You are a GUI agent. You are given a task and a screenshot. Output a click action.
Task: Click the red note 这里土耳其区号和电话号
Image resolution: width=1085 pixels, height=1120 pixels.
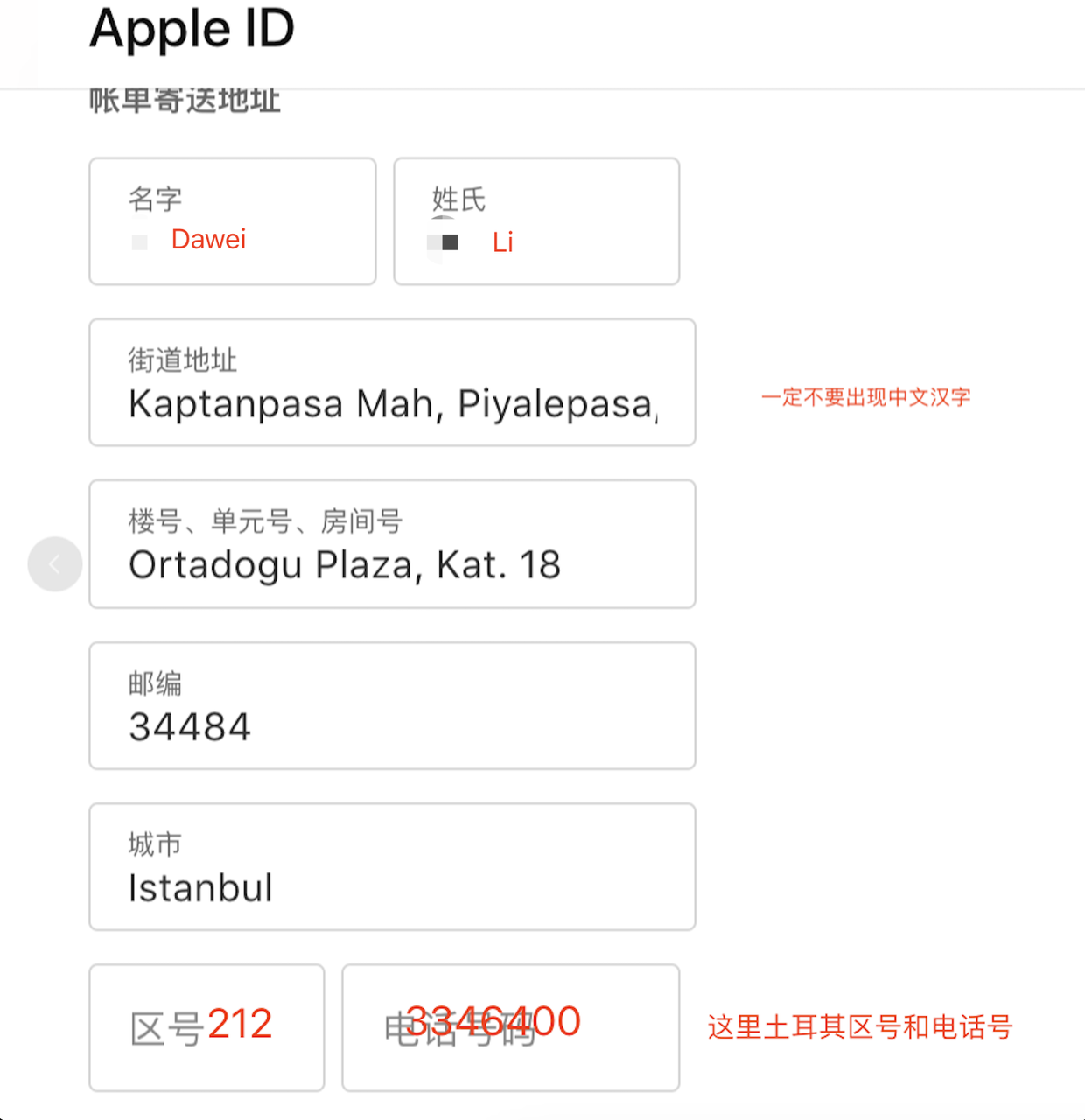859,1026
